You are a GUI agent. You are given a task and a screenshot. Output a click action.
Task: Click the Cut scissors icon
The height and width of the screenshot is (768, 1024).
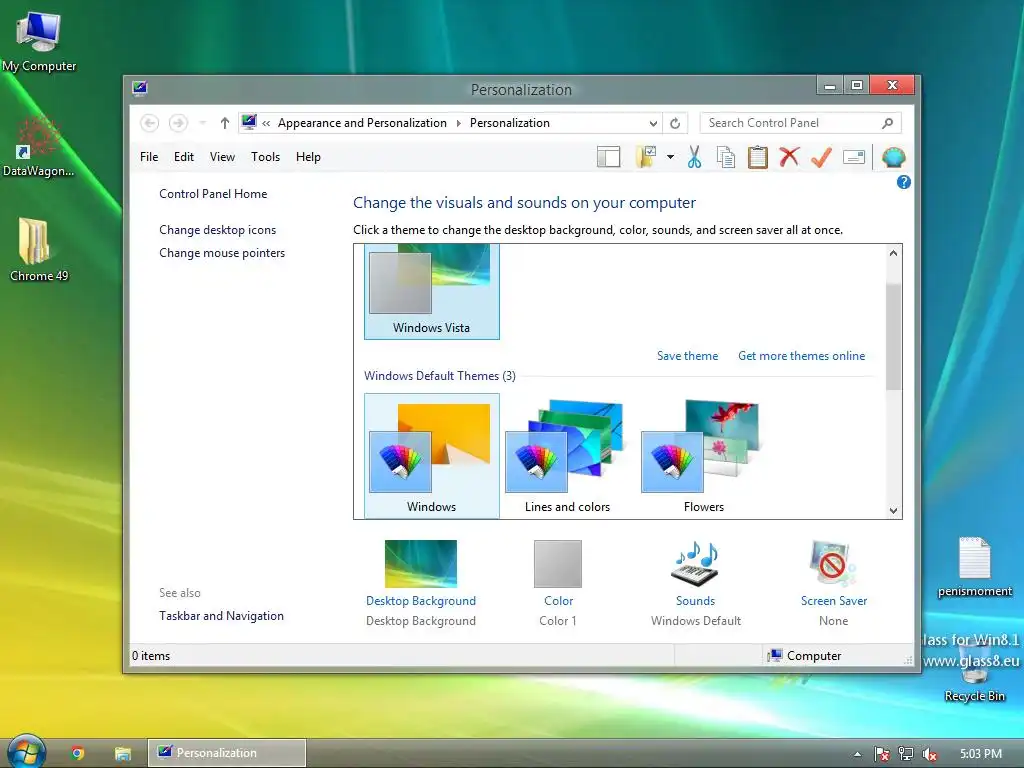(x=694, y=157)
